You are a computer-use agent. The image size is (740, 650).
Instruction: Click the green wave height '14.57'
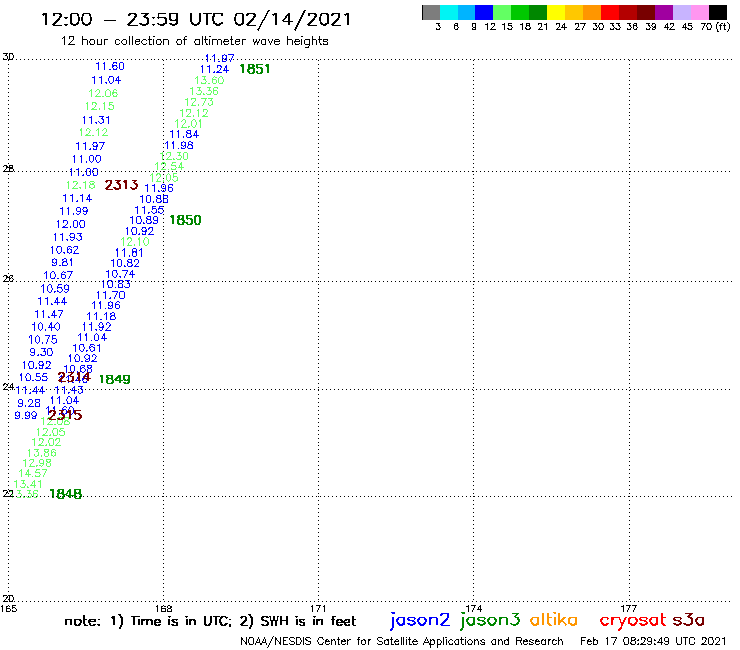[x=33, y=473]
